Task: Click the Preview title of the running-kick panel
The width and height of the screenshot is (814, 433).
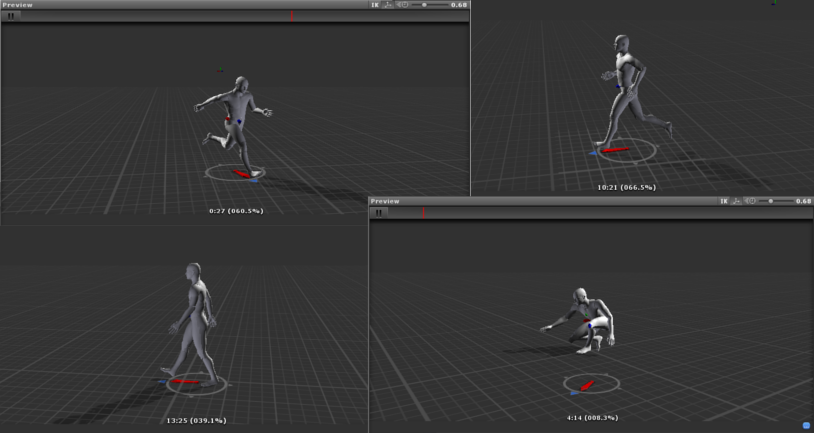Action: [18, 5]
